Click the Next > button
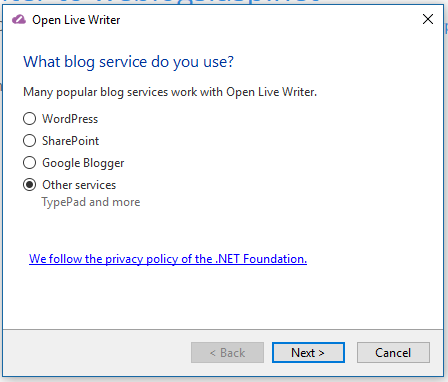This screenshot has width=448, height=382. click(308, 352)
